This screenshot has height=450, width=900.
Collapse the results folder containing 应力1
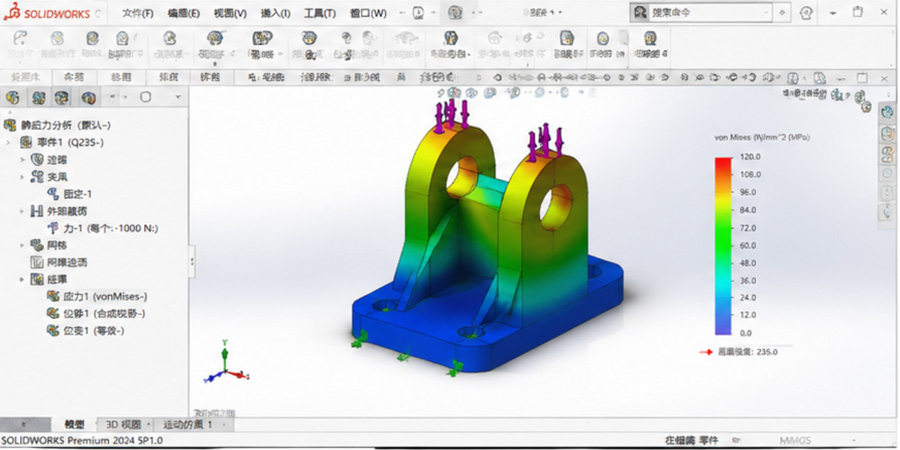[23, 280]
